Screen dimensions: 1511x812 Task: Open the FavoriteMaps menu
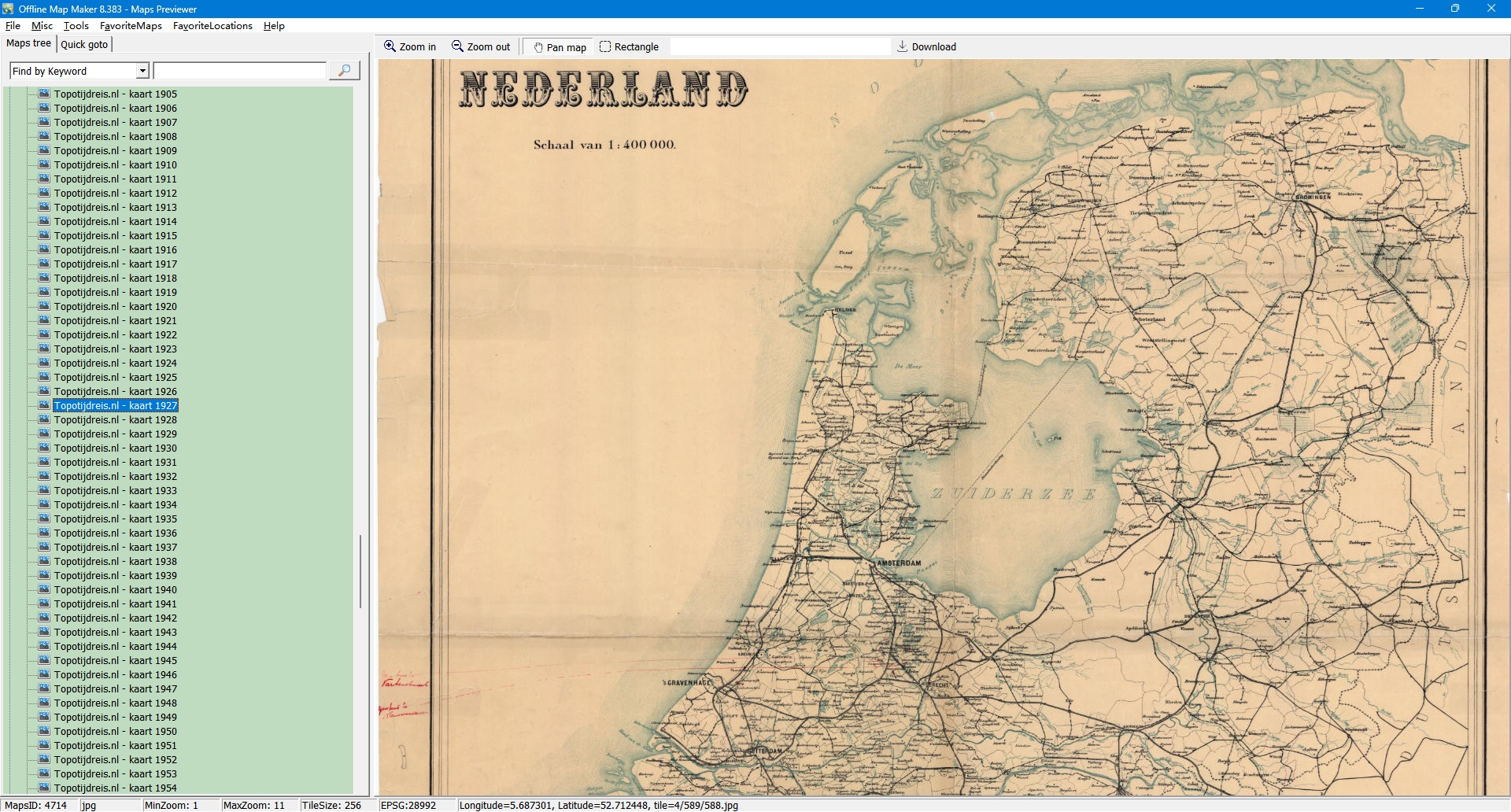pos(131,26)
